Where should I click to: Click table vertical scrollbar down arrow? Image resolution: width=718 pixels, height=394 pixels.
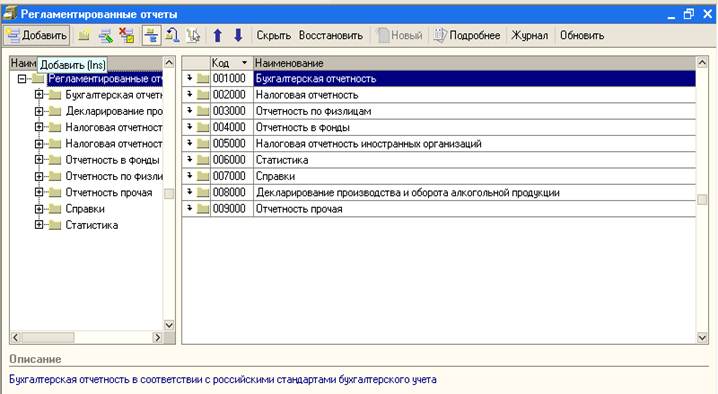point(702,338)
